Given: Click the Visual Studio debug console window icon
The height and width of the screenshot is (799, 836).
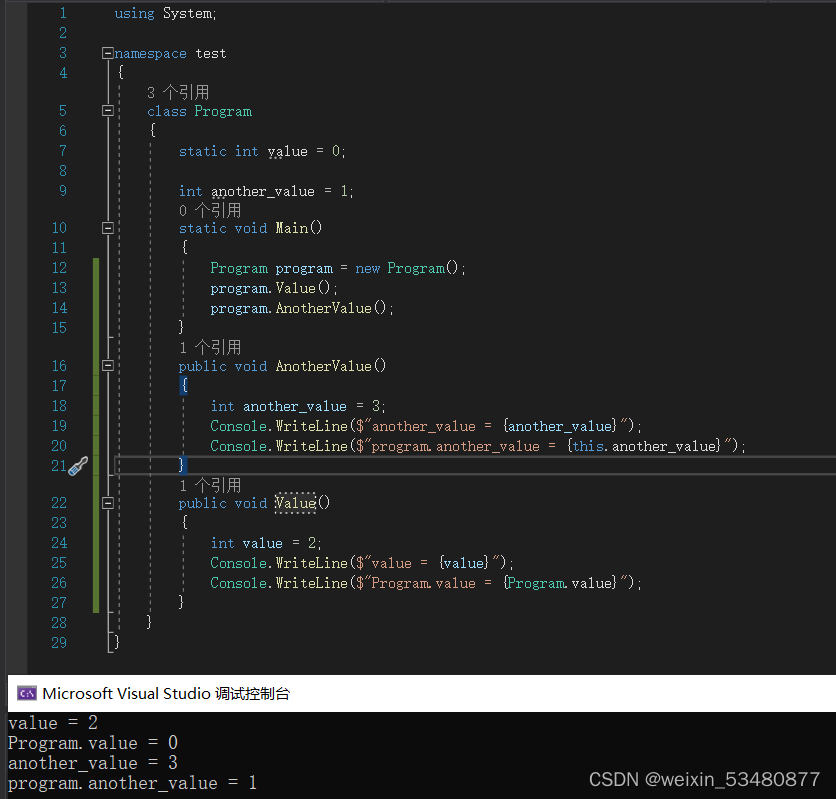Looking at the screenshot, I should tap(27, 693).
